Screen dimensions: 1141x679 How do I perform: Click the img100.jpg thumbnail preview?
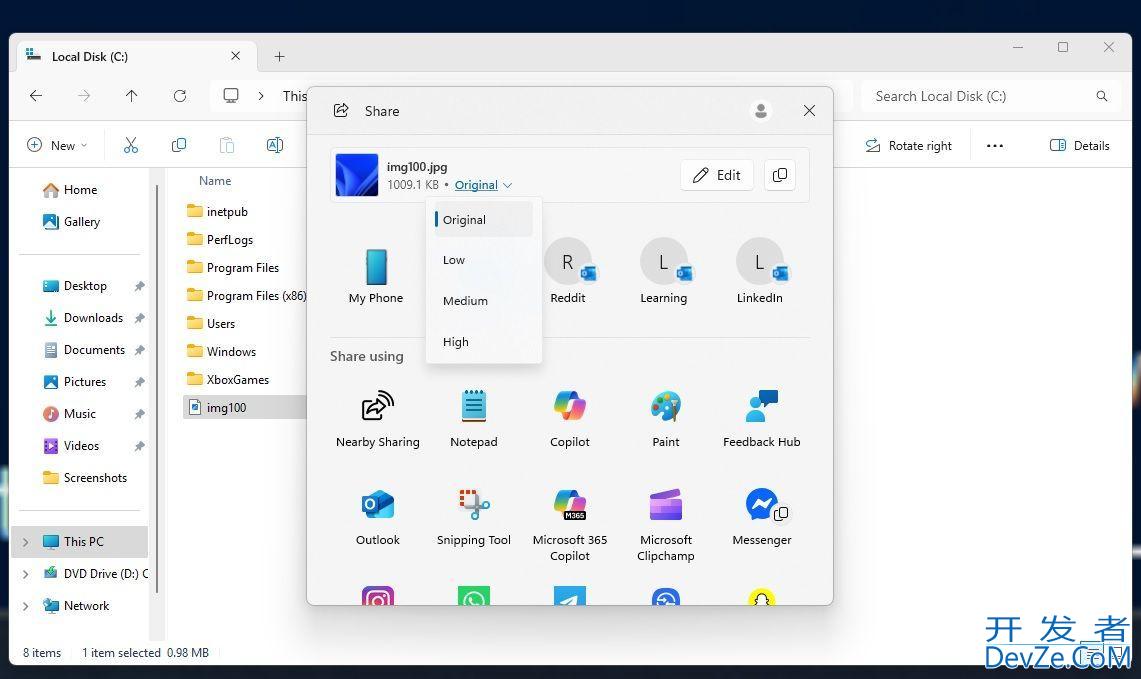pos(357,175)
